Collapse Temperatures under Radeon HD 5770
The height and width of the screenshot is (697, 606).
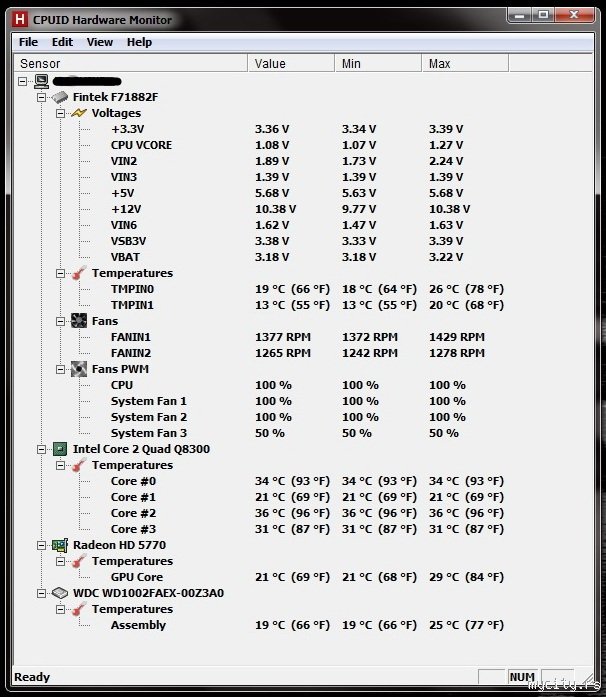point(60,561)
